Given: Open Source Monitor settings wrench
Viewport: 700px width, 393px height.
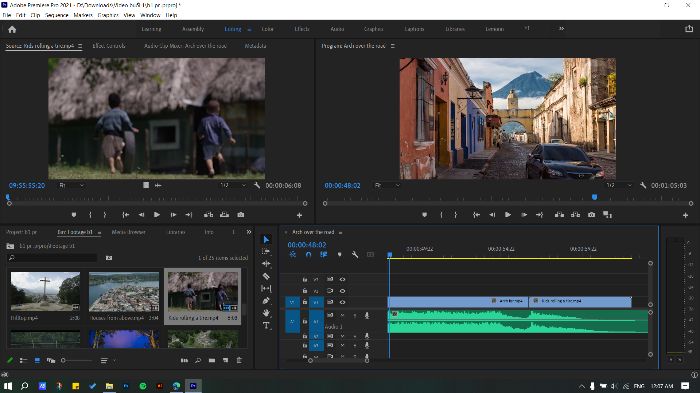Looking at the screenshot, I should click(257, 185).
